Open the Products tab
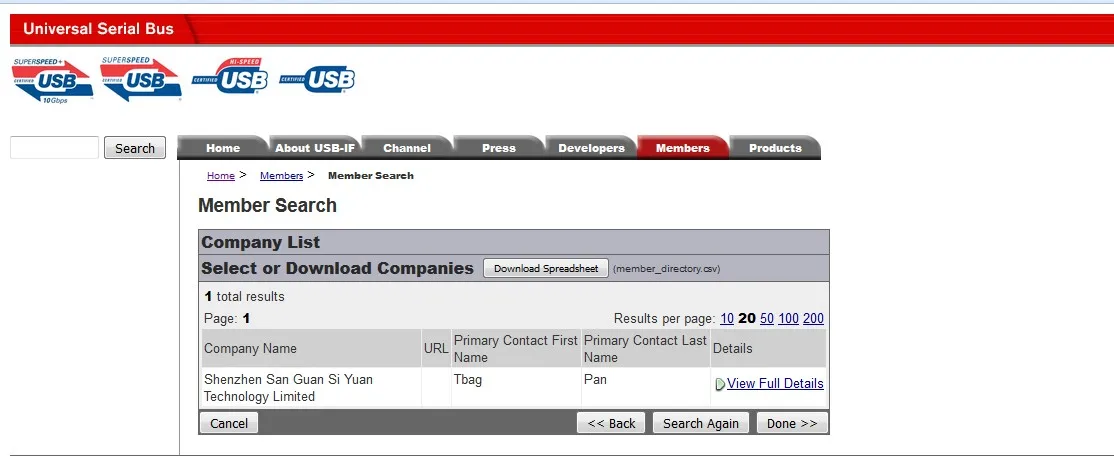 (775, 148)
